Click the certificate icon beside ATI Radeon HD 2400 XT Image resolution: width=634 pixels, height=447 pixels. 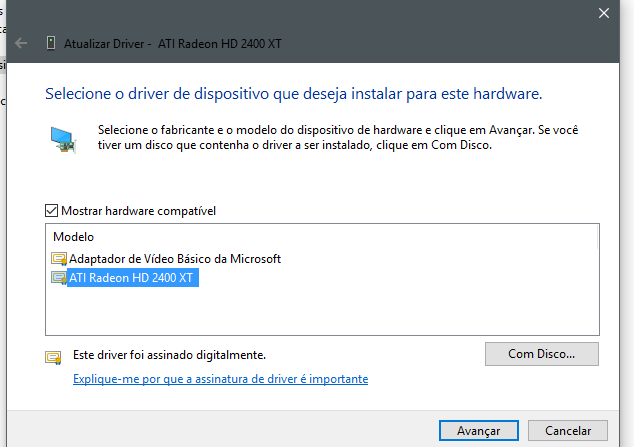click(59, 278)
